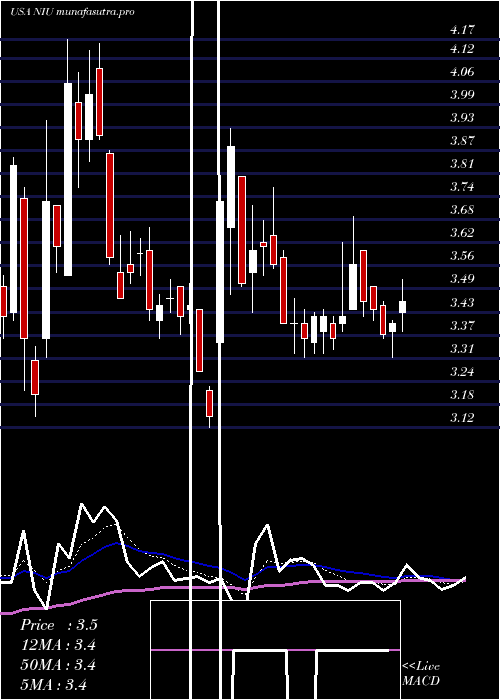Click the '<<Live MACD' label

click(421, 674)
